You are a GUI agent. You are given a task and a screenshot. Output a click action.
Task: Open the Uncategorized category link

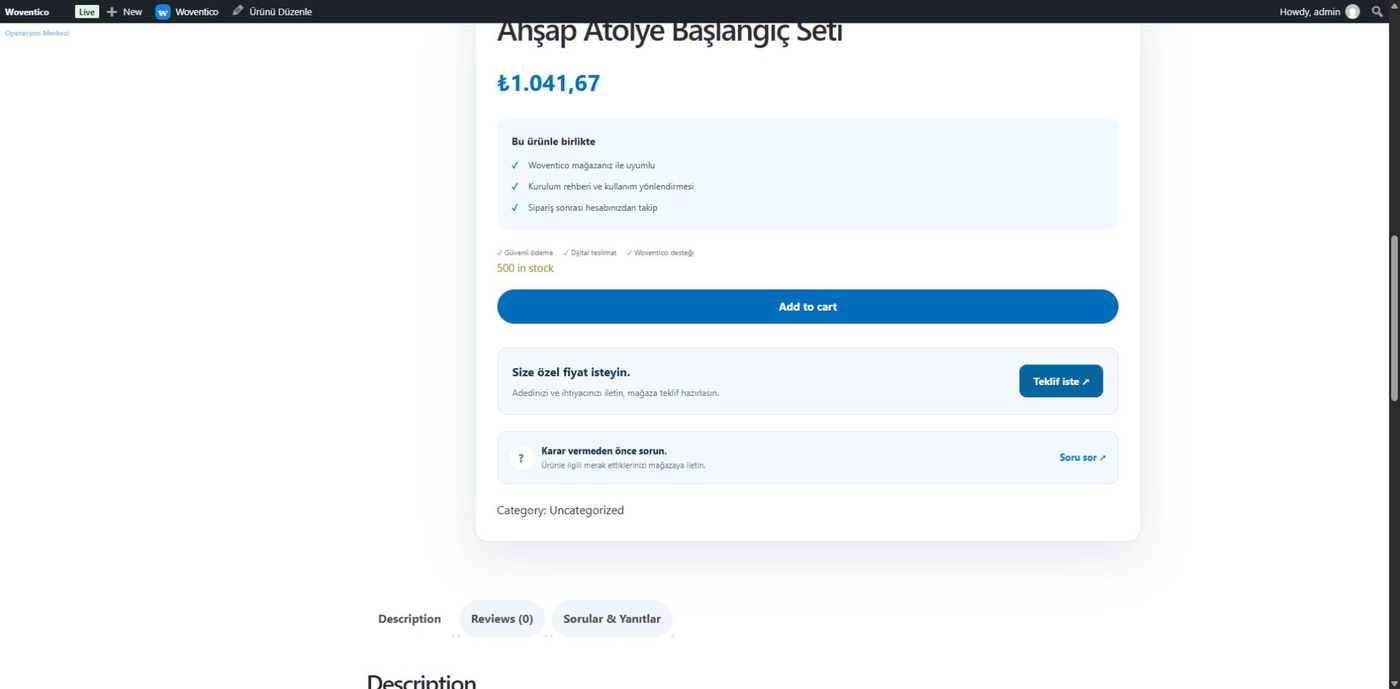pos(586,510)
